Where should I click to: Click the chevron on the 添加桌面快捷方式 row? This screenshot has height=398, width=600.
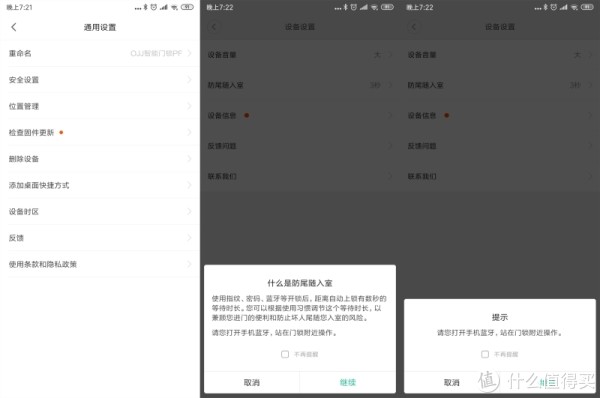pyautogui.click(x=189, y=185)
